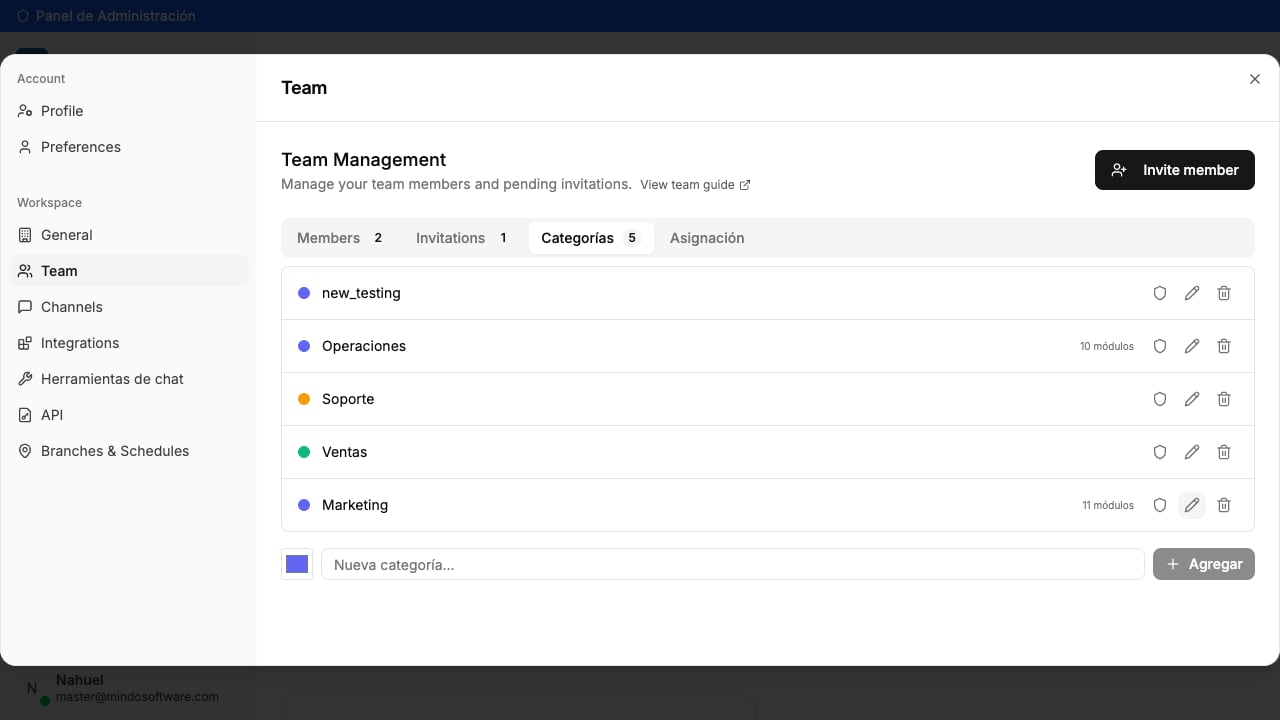
Task: Edit the Operaciones category
Action: [1192, 346]
